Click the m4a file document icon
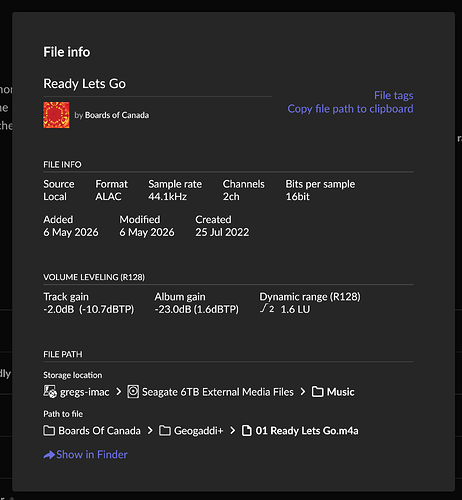The width and height of the screenshot is (462, 500). point(246,430)
